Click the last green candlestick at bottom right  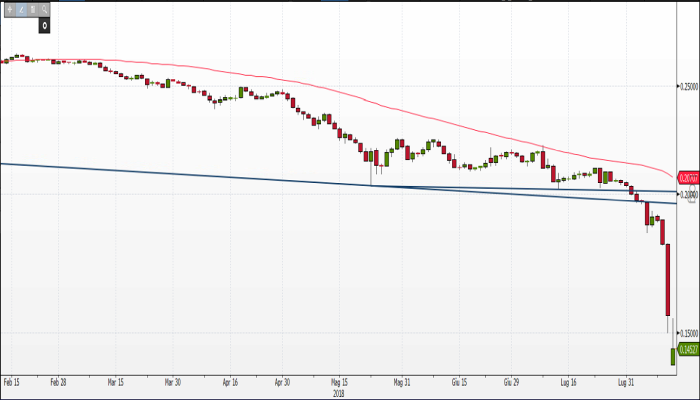coord(672,355)
